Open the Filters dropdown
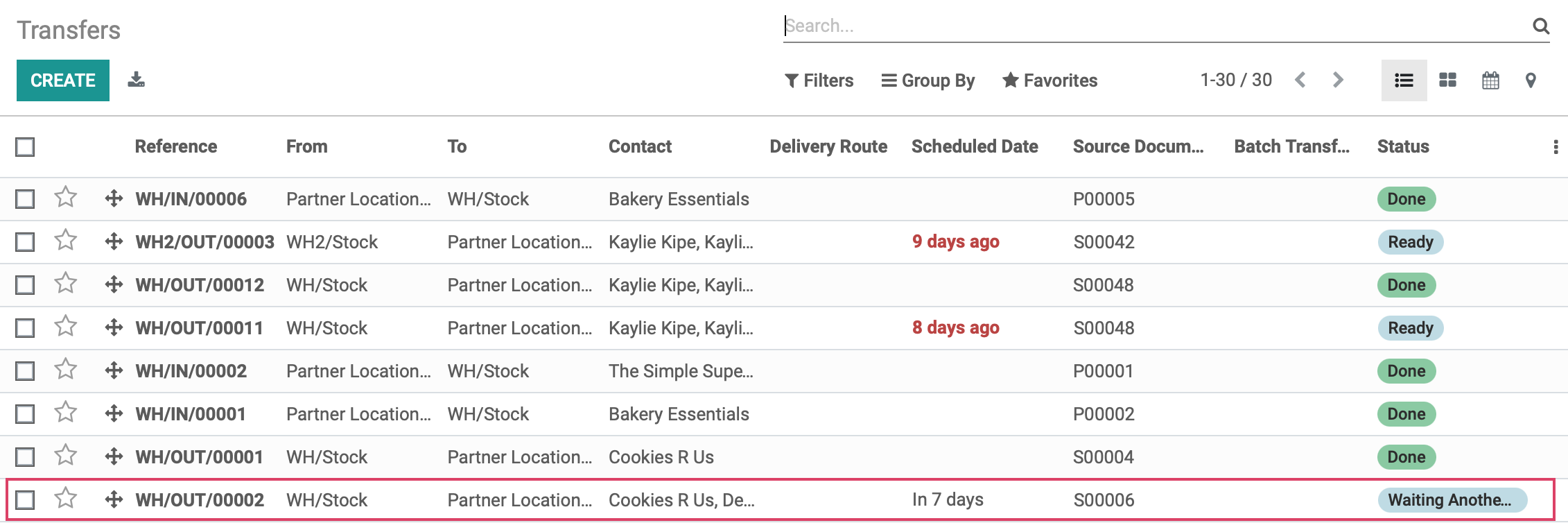Viewport: 1568px width, 523px height. pyautogui.click(x=819, y=80)
